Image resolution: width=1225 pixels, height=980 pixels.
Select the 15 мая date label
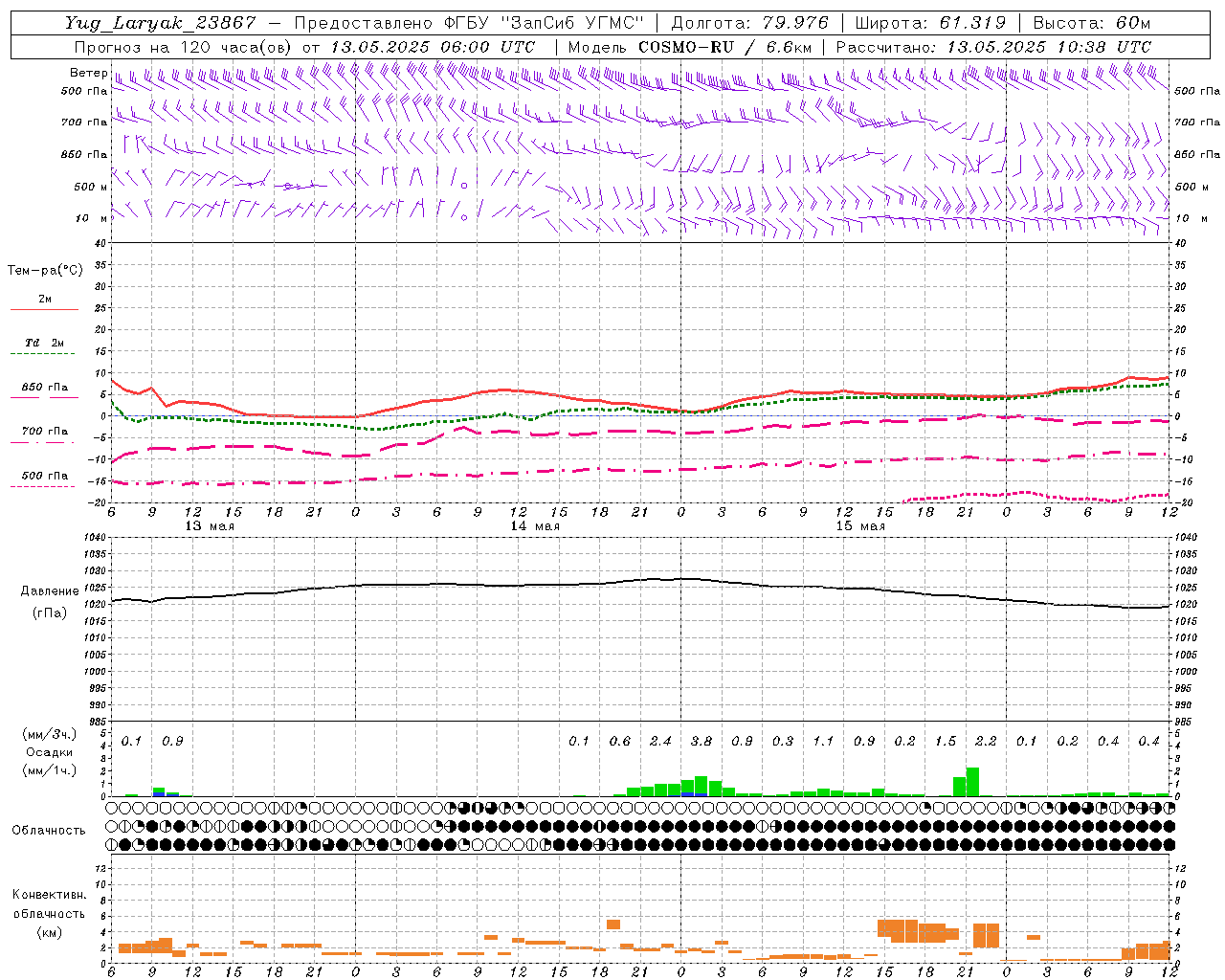pyautogui.click(x=860, y=526)
